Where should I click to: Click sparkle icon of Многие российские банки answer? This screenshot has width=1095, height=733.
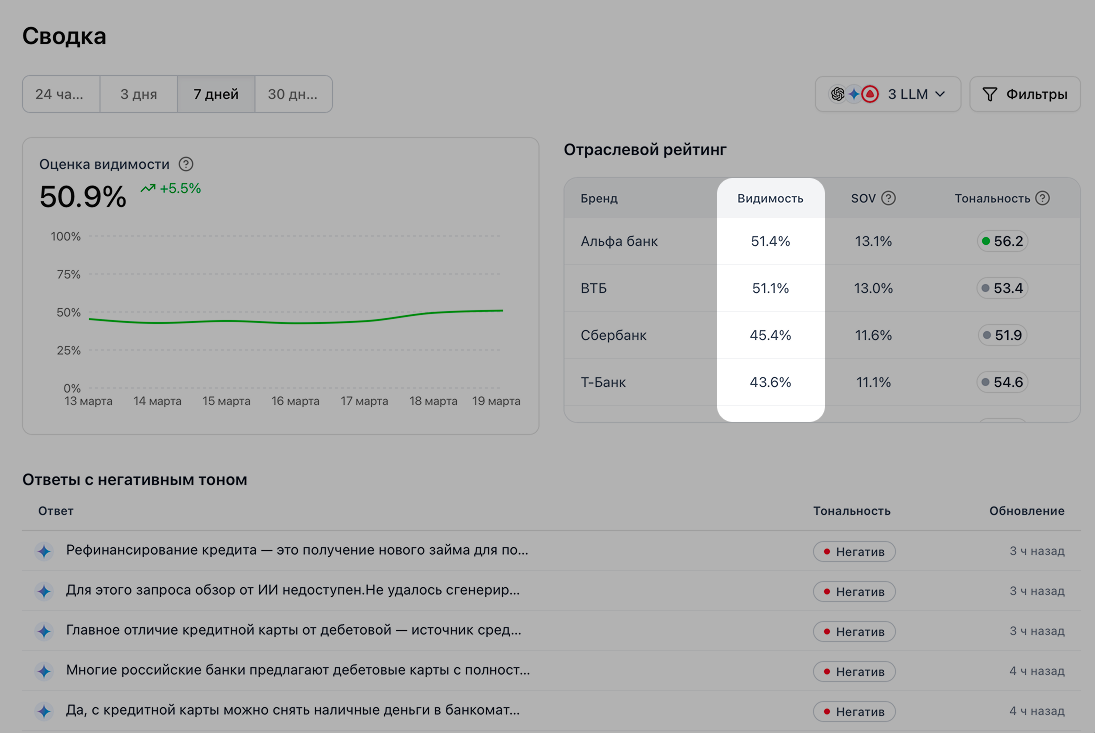coord(44,671)
